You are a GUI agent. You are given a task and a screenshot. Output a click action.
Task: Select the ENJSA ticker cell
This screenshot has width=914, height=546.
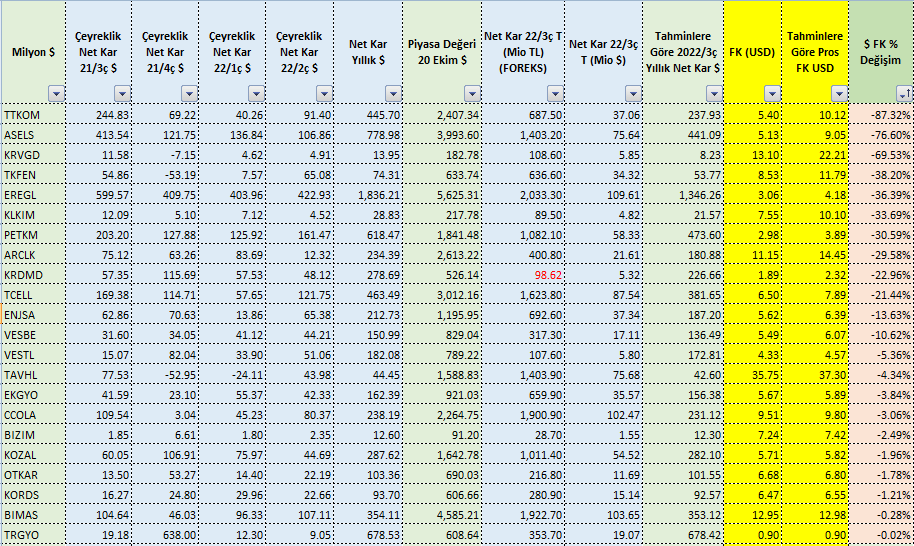33,315
